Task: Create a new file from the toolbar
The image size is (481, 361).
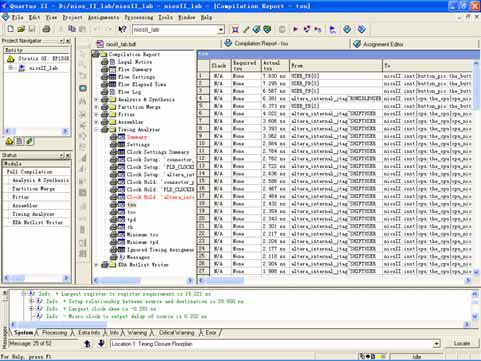Action: [x=11, y=29]
